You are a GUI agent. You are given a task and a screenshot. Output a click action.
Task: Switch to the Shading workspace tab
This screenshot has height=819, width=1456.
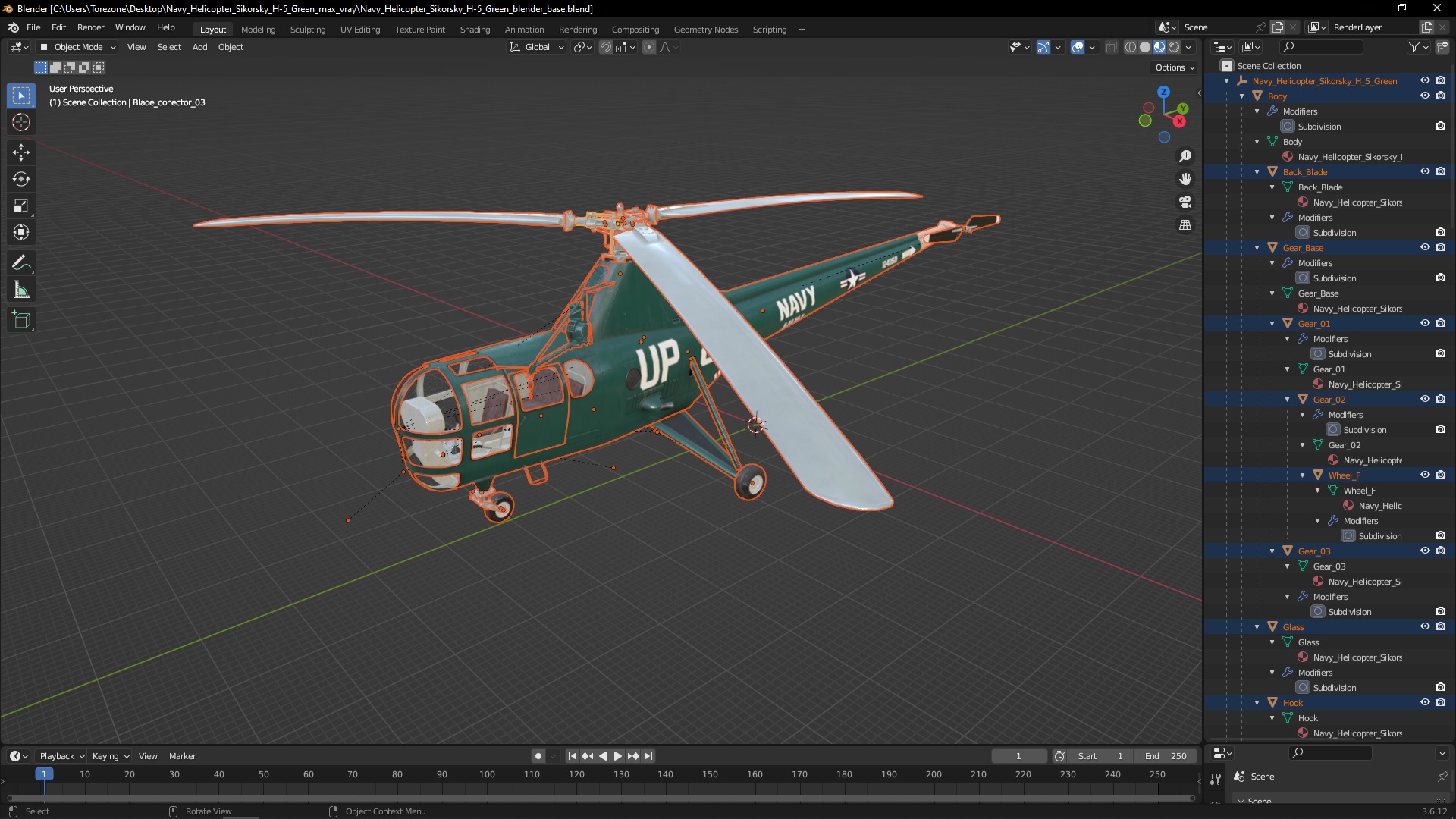tap(475, 30)
